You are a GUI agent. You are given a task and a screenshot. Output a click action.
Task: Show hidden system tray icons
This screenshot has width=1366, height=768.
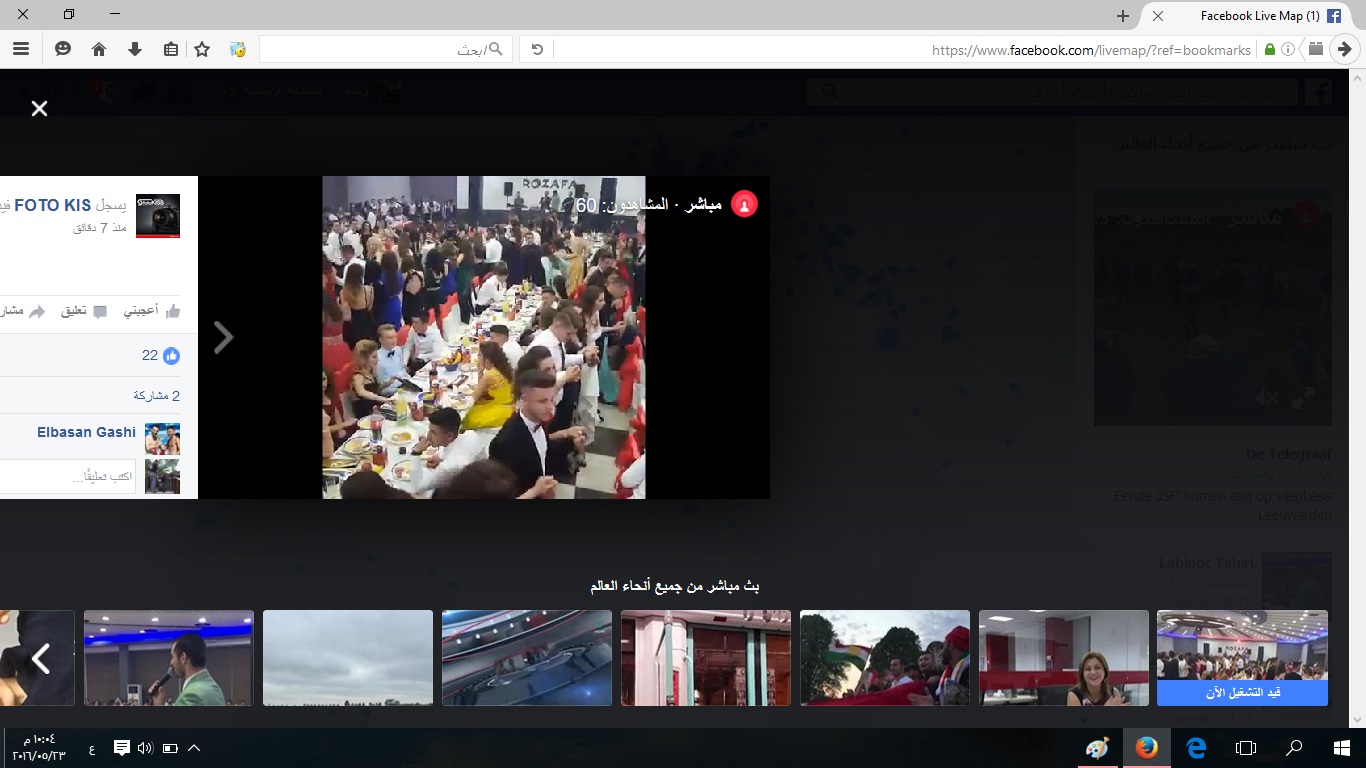pyautogui.click(x=194, y=748)
